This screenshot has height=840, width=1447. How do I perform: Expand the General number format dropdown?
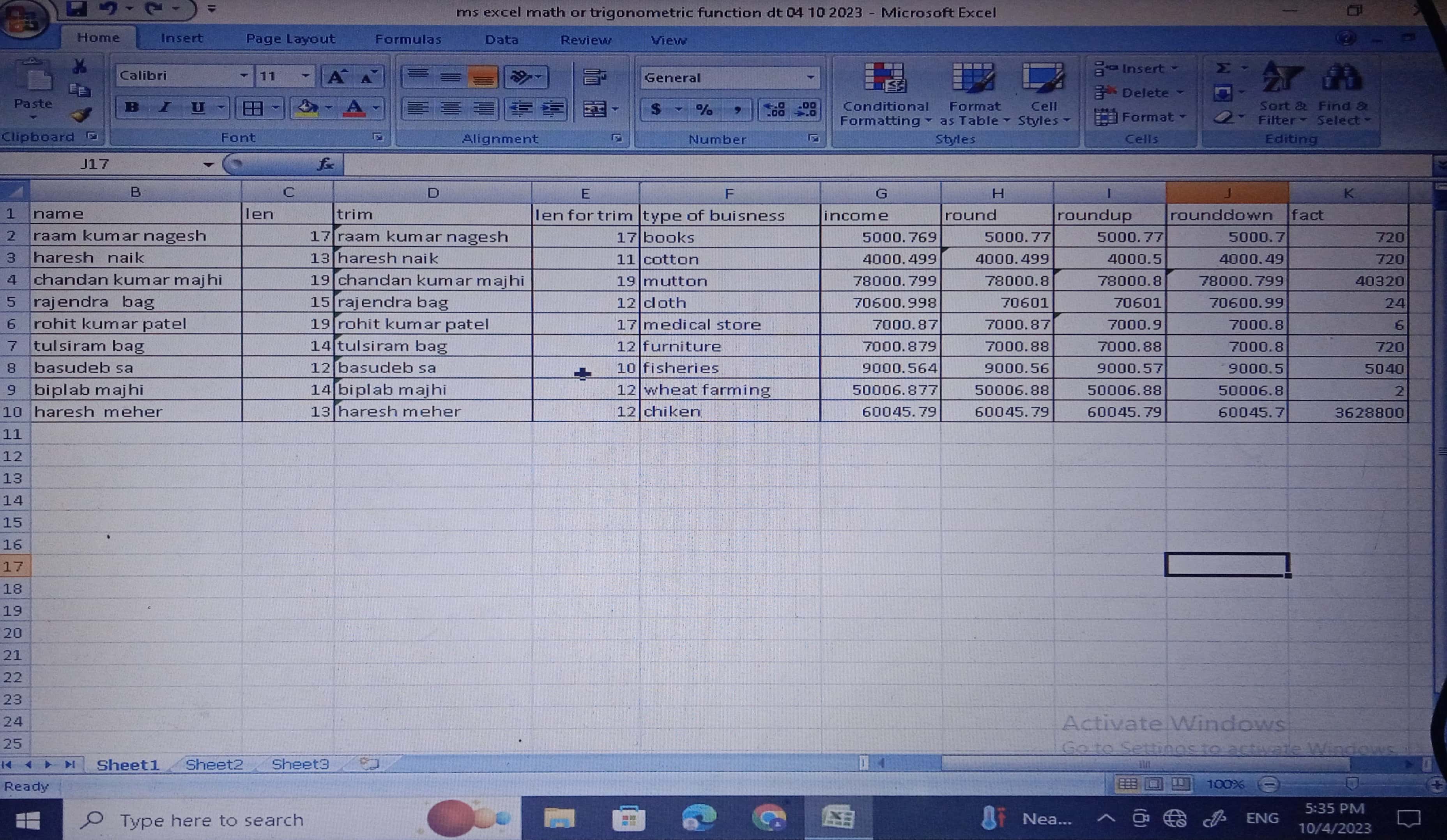tap(810, 78)
